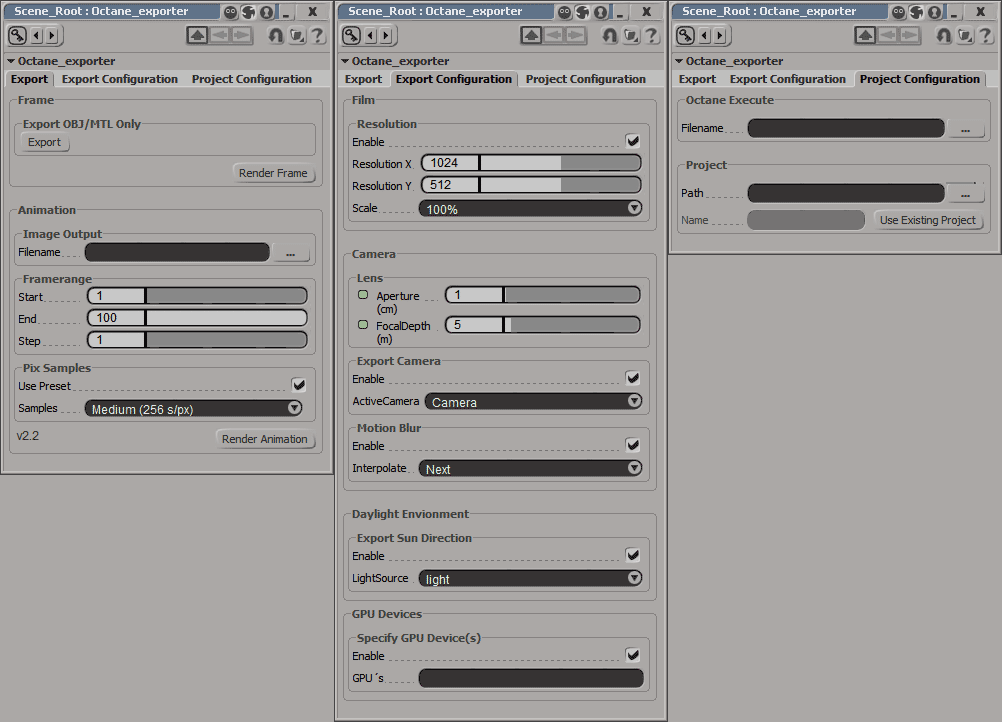This screenshot has width=1002, height=722.
Task: Disable the Motion Blur Enable checkbox
Action: (633, 445)
